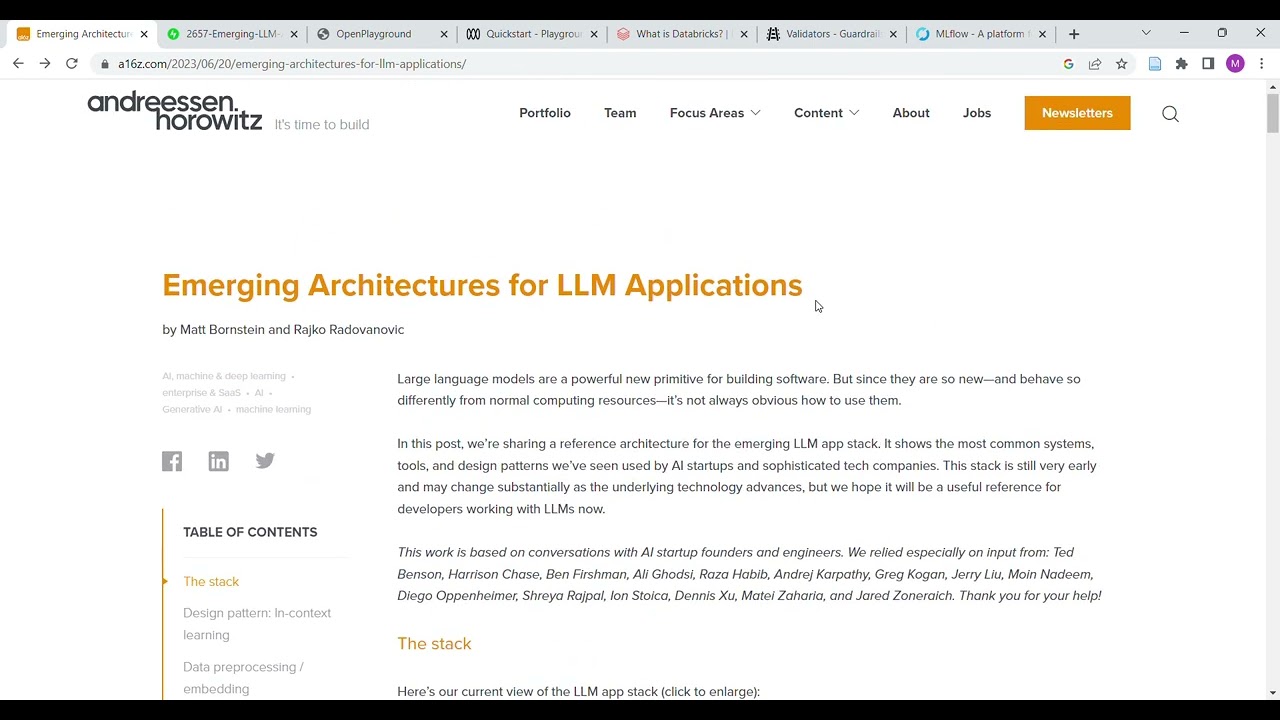
Task: Click the Andreessen Horowitz logo
Action: point(175,111)
